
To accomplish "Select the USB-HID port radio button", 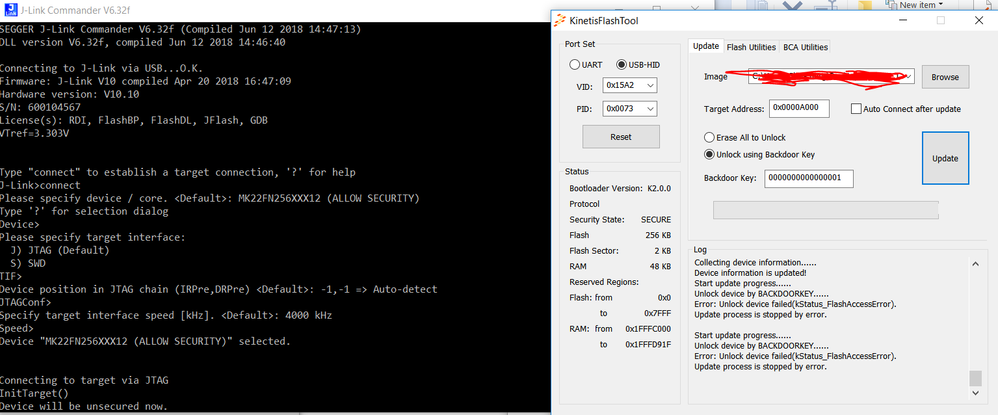I will (x=621, y=65).
